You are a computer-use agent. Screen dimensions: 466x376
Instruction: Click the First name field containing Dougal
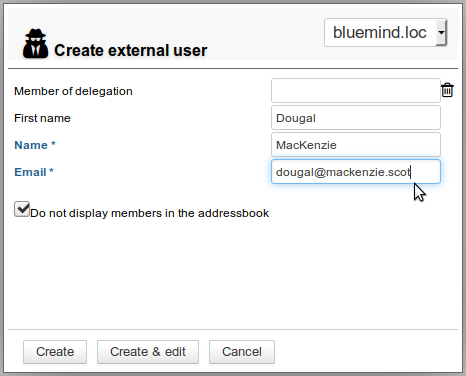pos(356,118)
